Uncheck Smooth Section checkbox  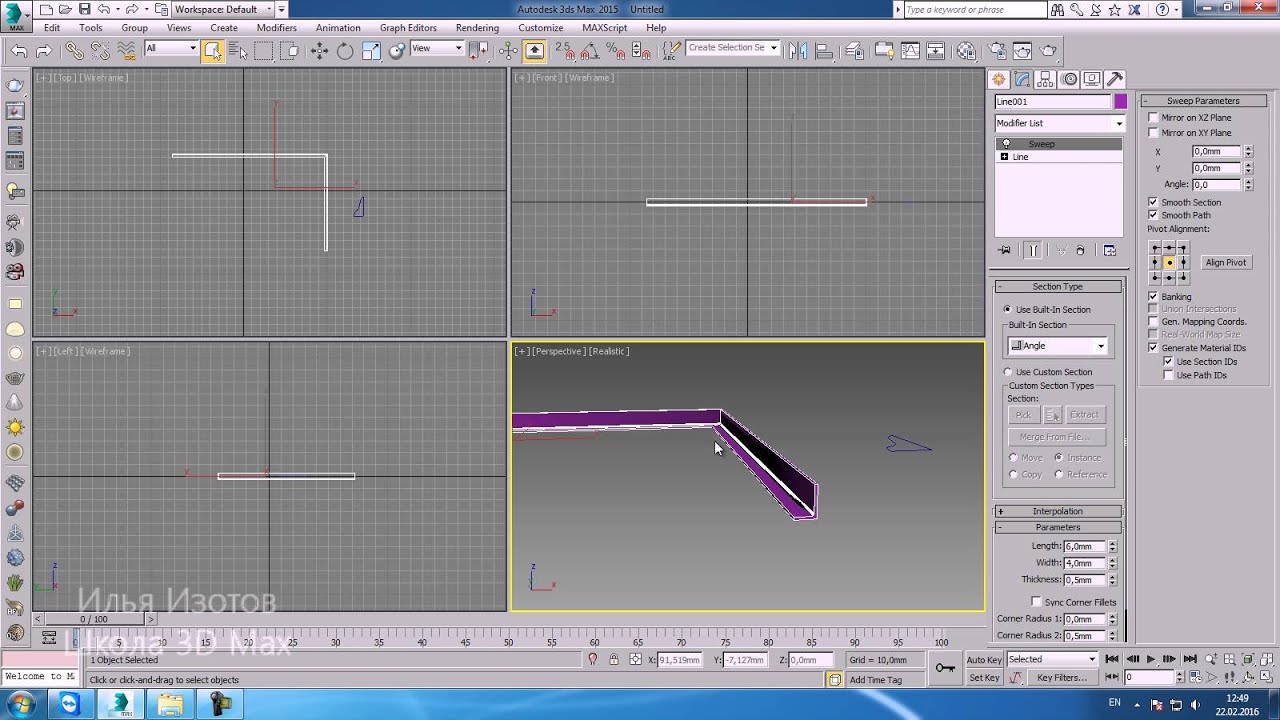(1153, 202)
